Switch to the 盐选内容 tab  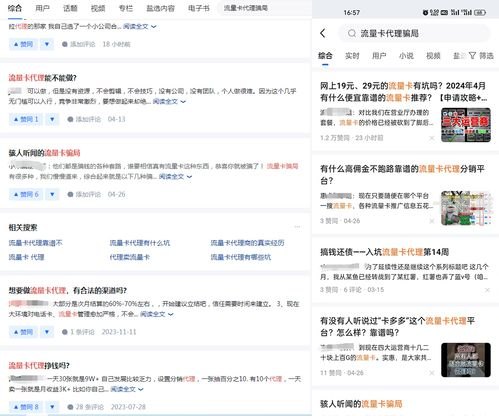tap(160, 8)
